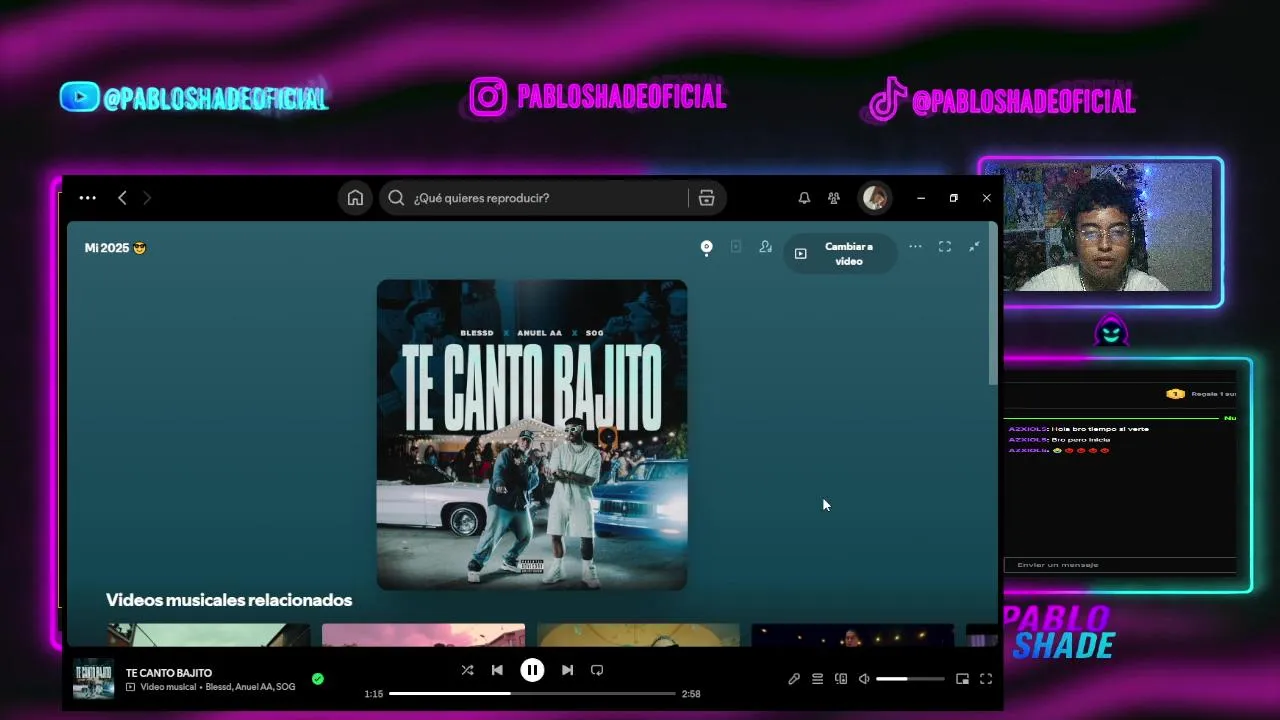Toggle shuffle playback
The image size is (1280, 720).
point(467,670)
